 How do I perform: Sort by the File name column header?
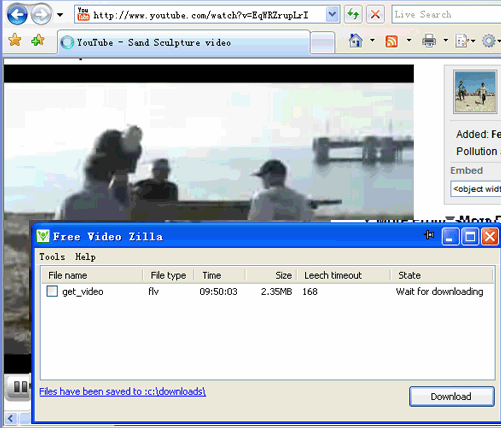(92, 275)
